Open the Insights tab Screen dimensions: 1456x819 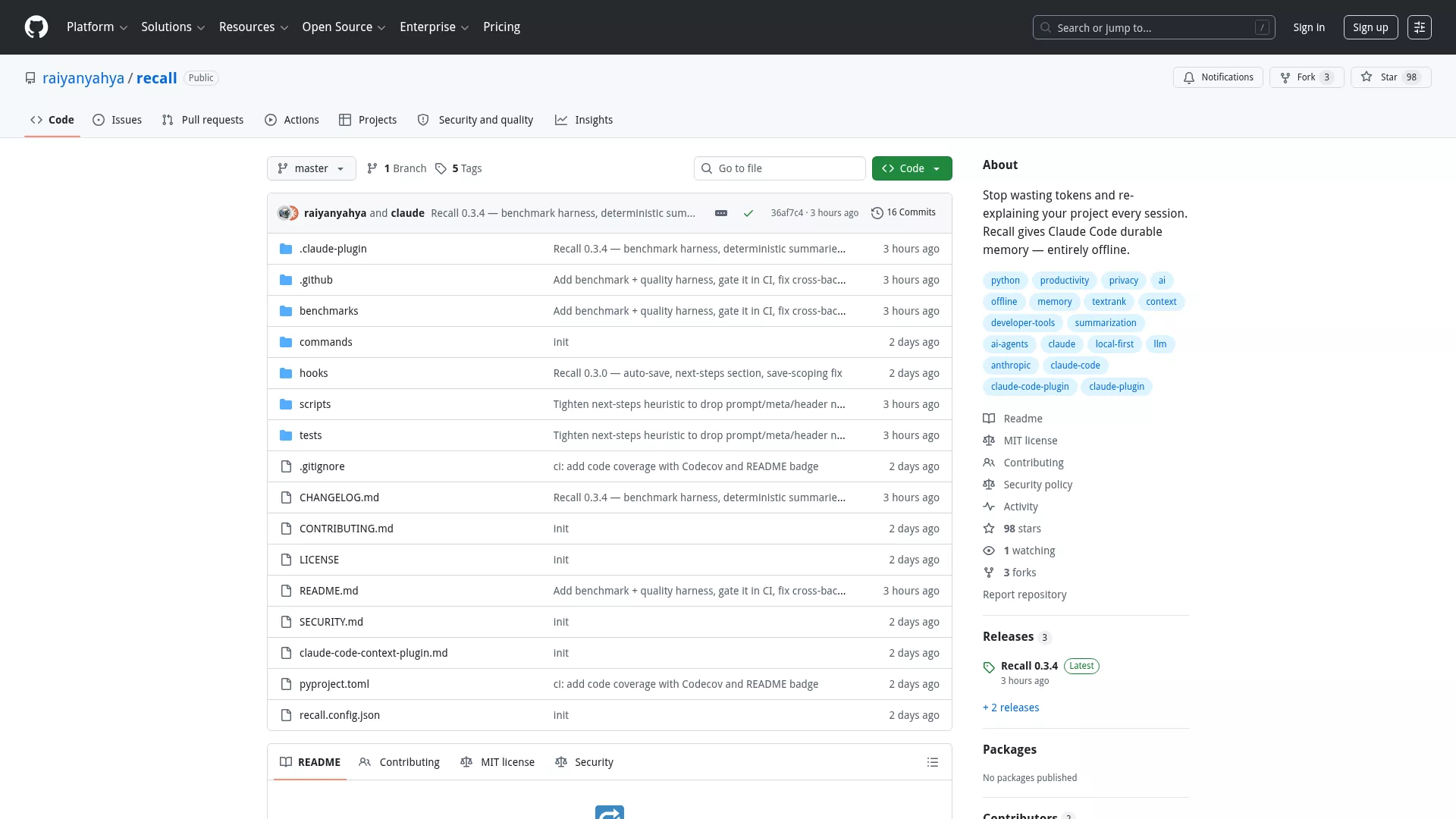[x=584, y=120]
